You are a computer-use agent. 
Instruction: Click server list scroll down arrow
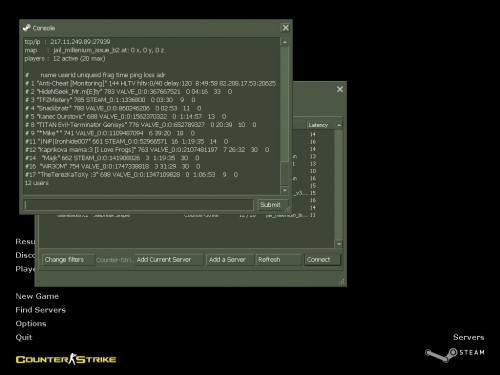[x=339, y=244]
